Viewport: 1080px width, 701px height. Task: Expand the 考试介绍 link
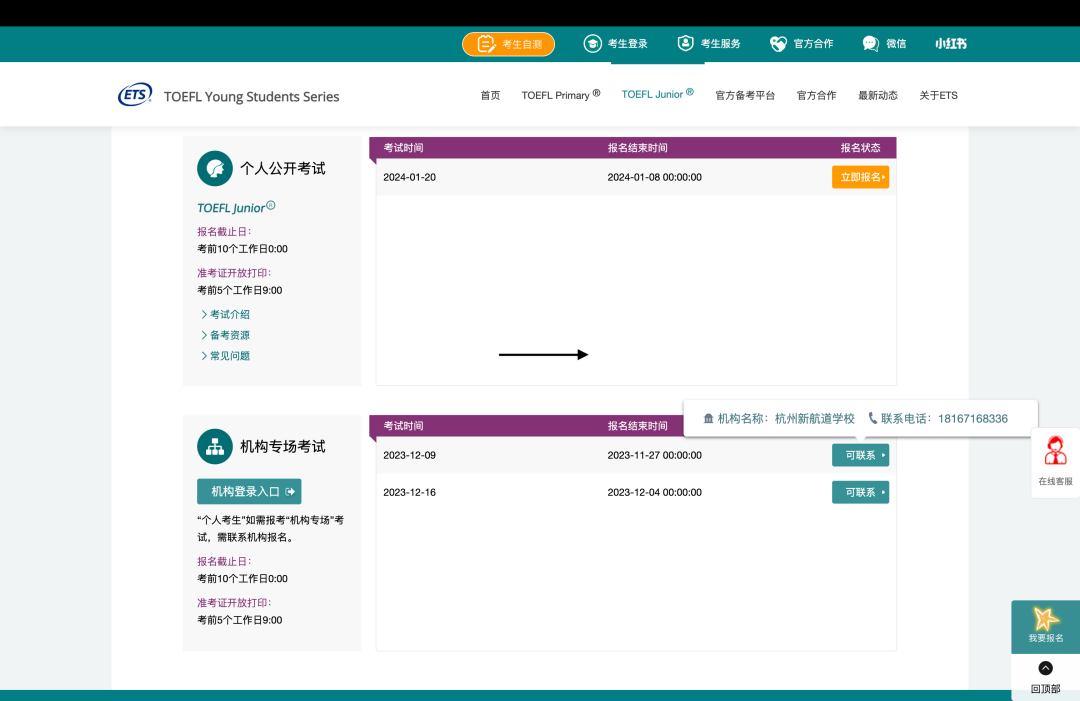tap(229, 314)
